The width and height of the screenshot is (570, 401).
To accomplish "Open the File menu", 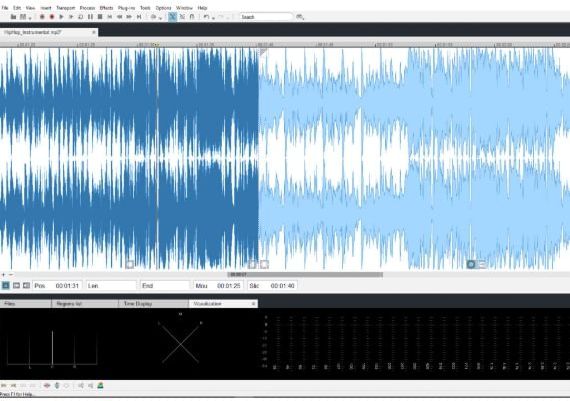I will pyautogui.click(x=5, y=8).
